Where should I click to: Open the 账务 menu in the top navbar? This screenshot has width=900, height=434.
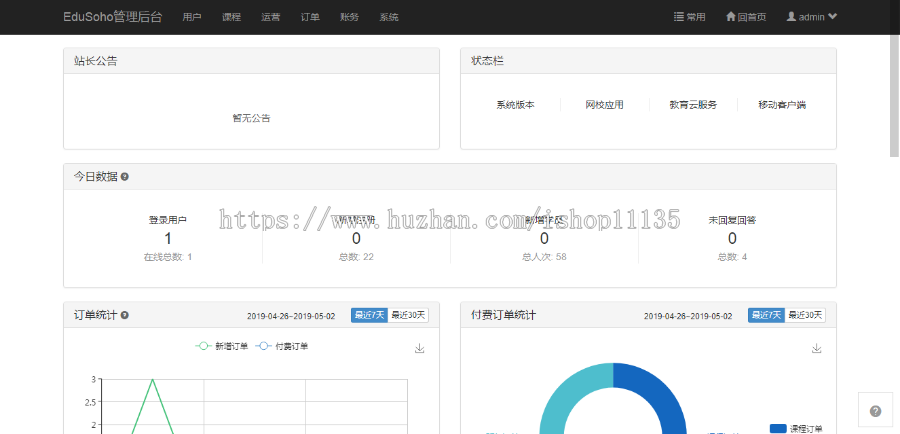click(349, 17)
